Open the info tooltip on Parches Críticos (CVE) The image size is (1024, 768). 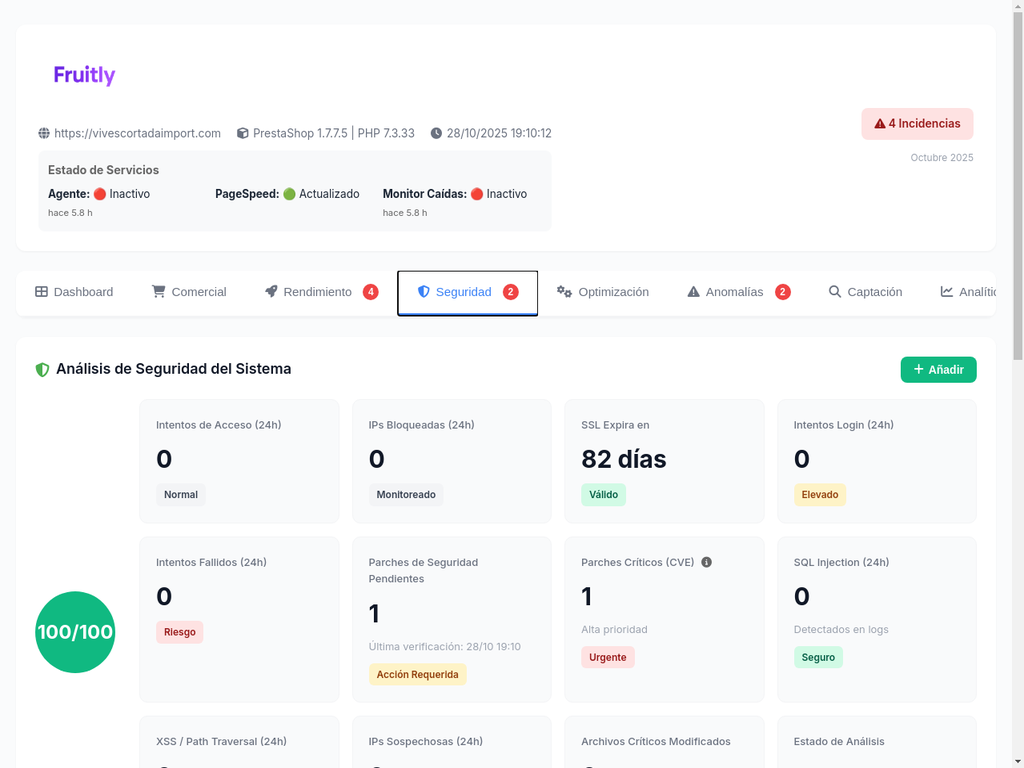tap(707, 562)
